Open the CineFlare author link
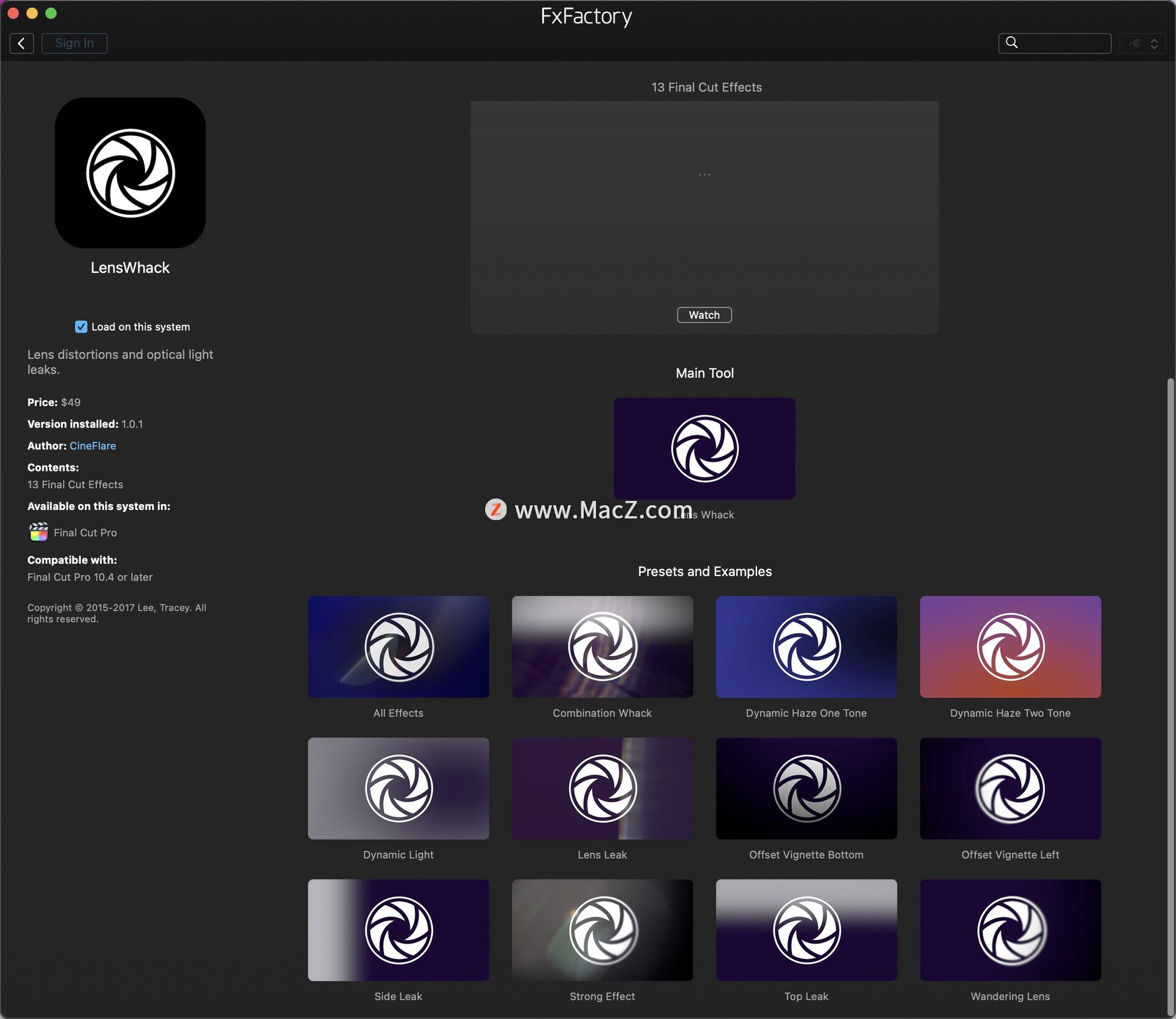 tap(92, 446)
